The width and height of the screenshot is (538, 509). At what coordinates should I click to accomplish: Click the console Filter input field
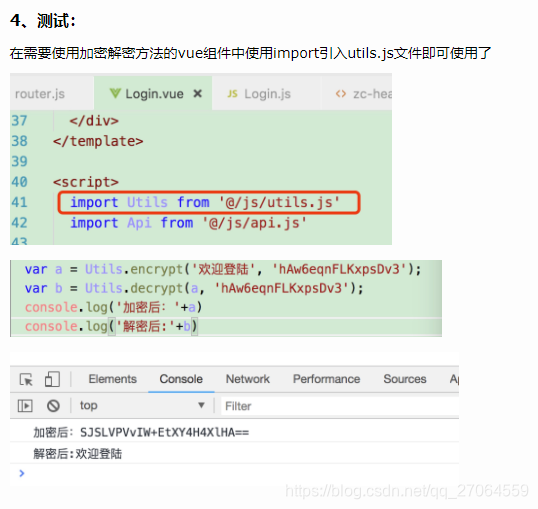tap(340, 406)
